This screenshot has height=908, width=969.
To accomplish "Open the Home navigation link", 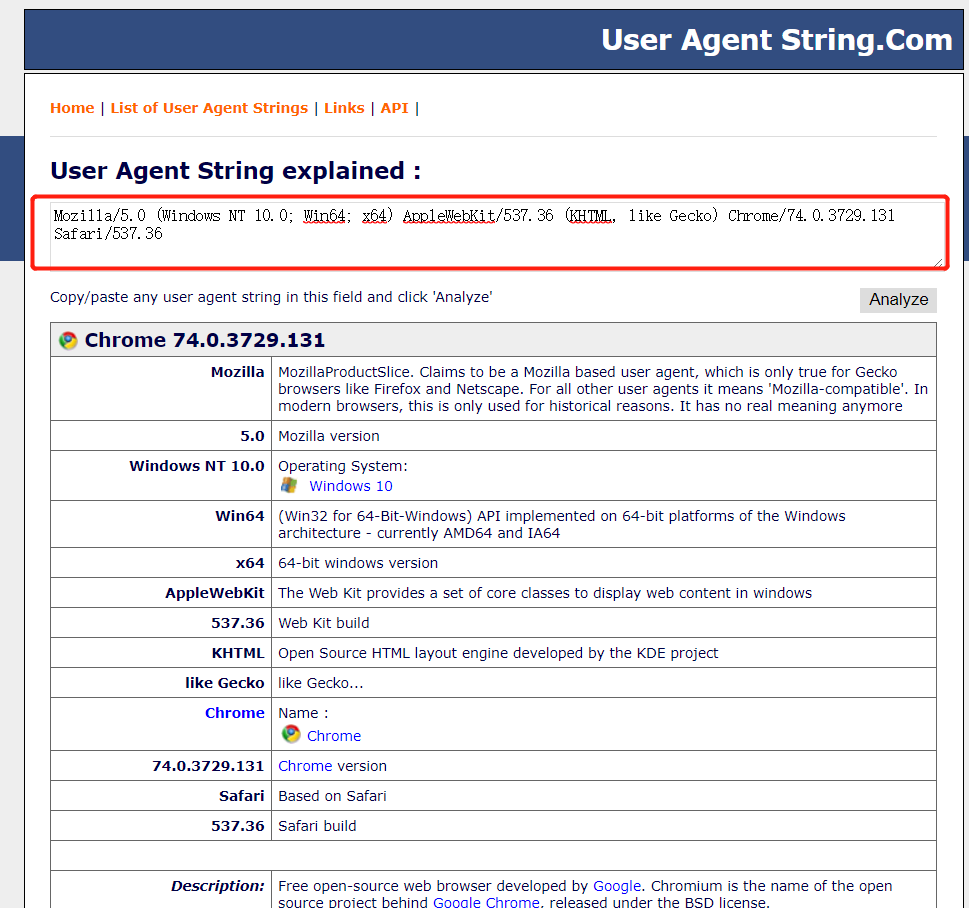I will (71, 107).
